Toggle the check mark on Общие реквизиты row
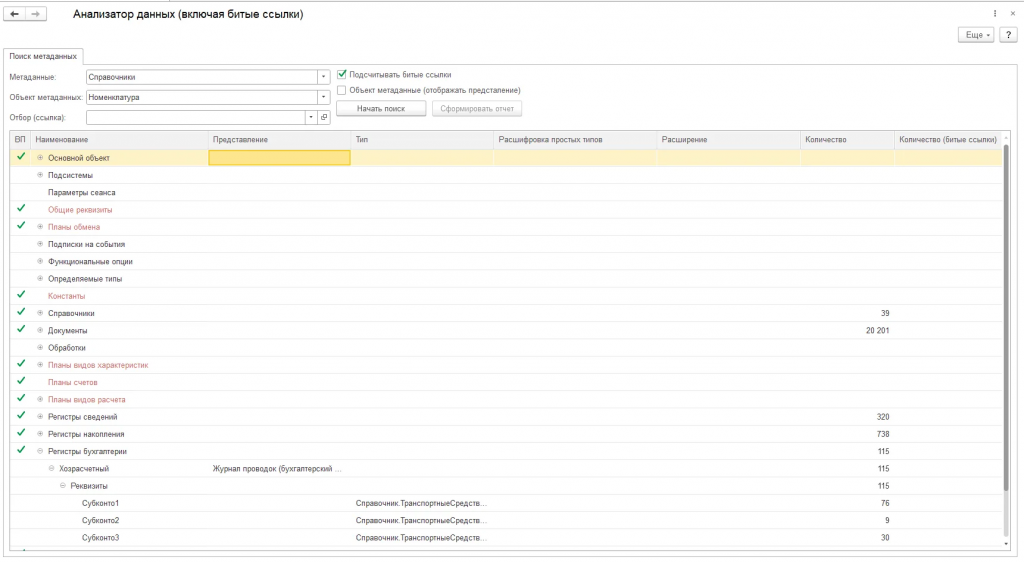The width and height of the screenshot is (1024, 563). pyautogui.click(x=21, y=208)
